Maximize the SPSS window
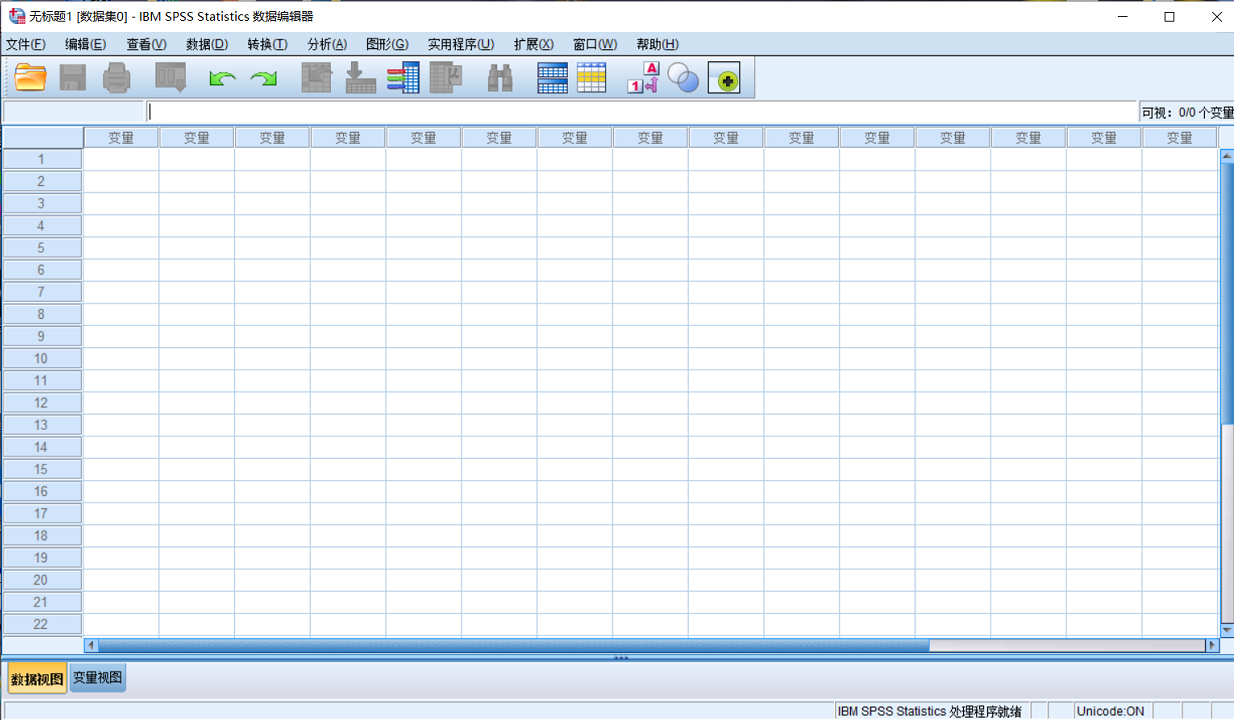Screen dimensions: 1234x720 (1169, 16)
